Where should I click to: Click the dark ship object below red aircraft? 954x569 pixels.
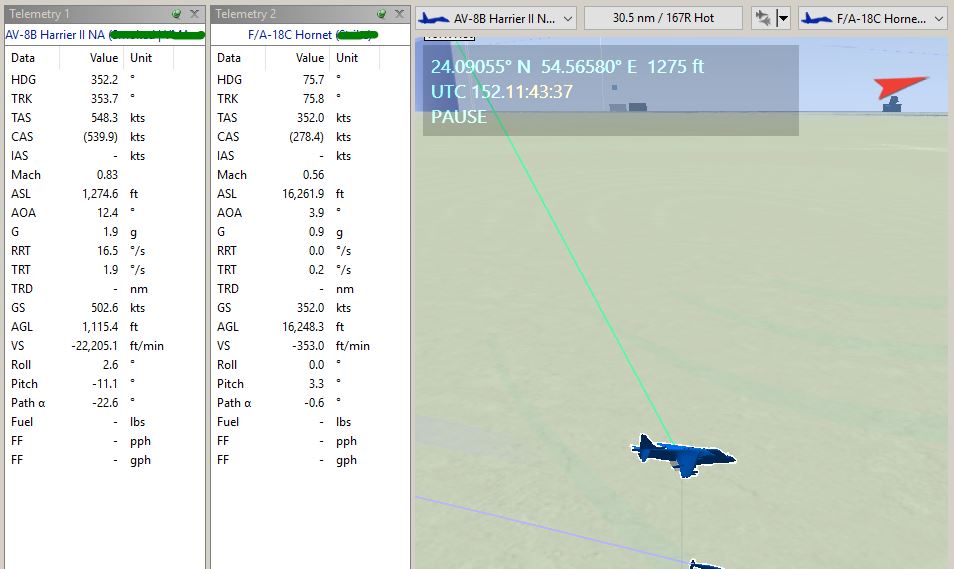(892, 105)
